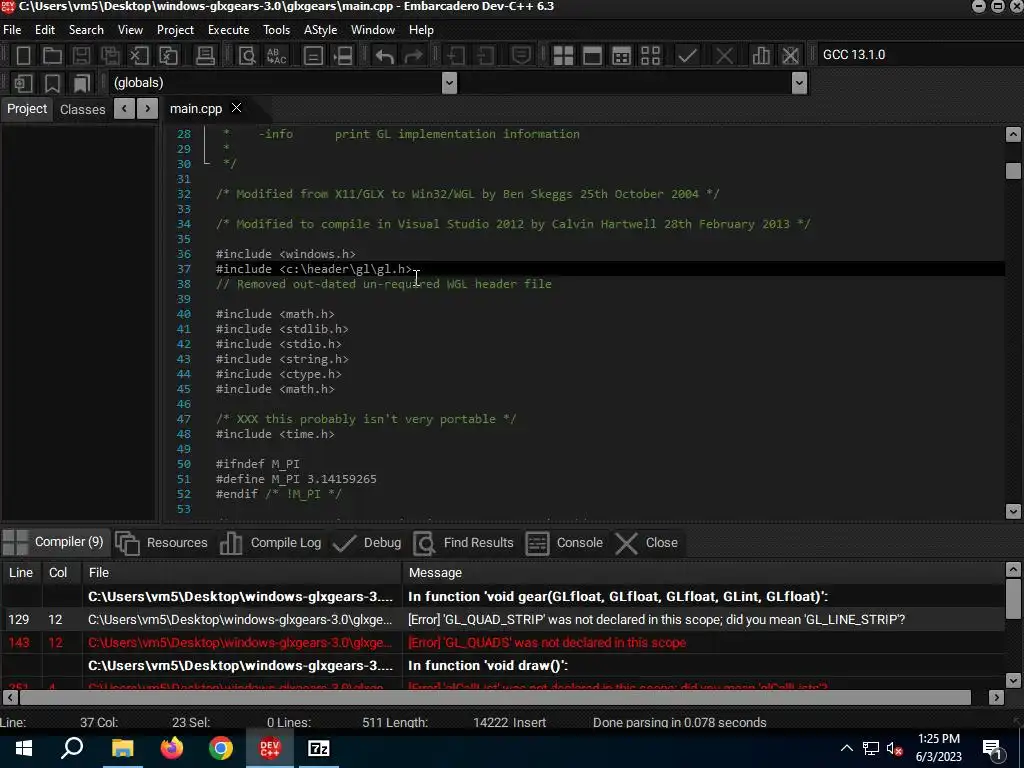Open the Console panel tab
This screenshot has width=1024, height=768.
pos(564,543)
